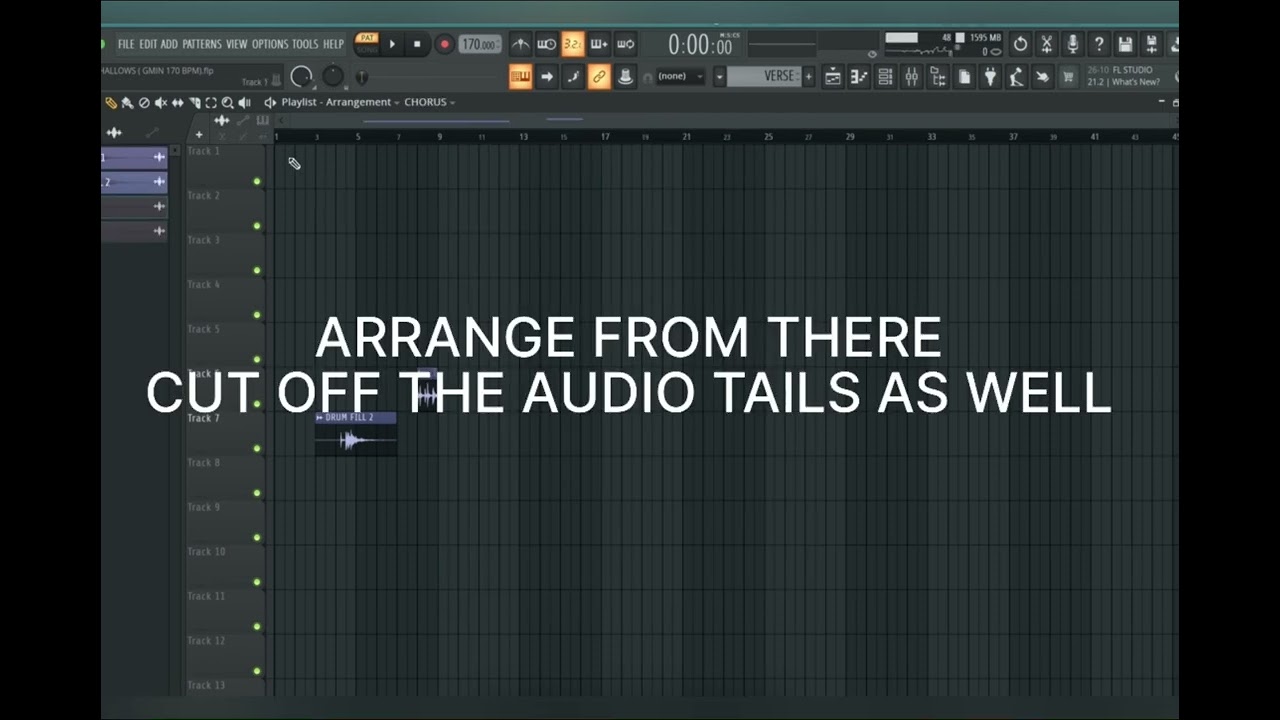1280x720 pixels.
Task: Click the What's New news panel
Action: pos(1125,76)
